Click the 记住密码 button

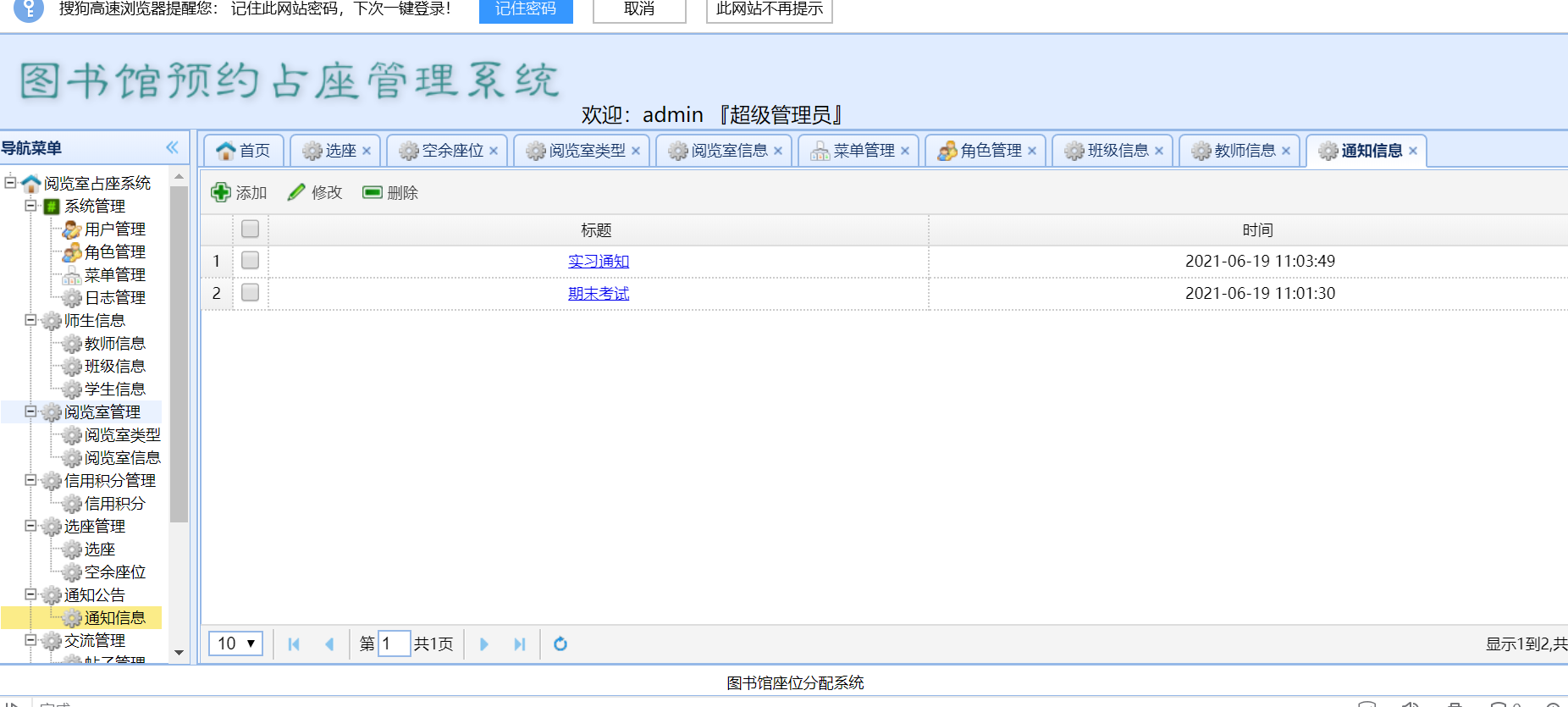point(526,9)
